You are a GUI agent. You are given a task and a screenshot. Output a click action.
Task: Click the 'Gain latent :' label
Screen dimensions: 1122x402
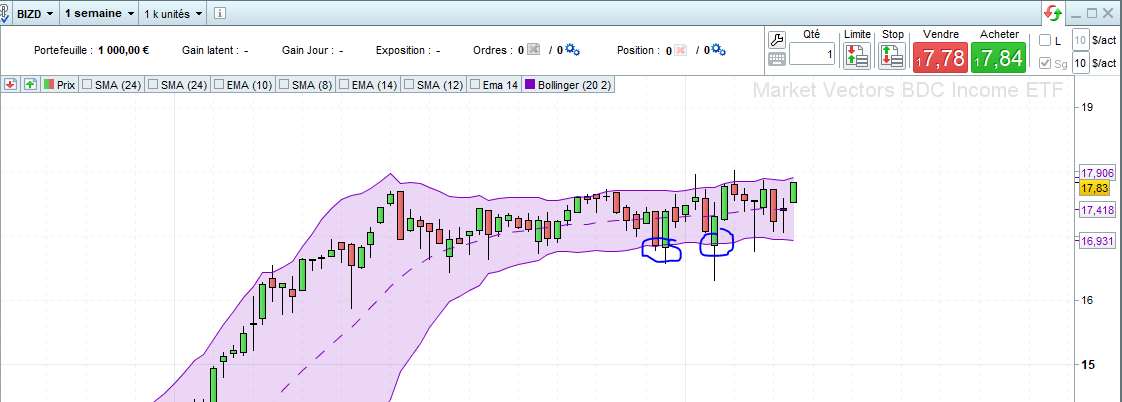coord(211,50)
